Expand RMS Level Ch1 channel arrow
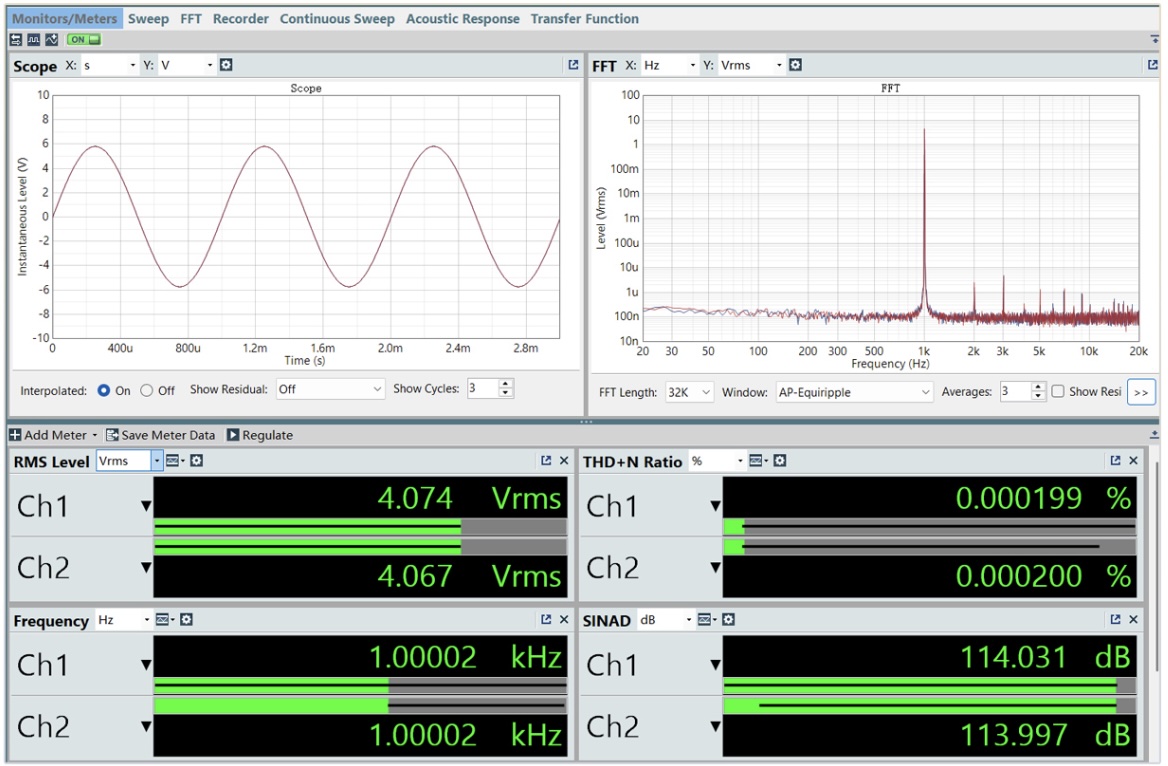The height and width of the screenshot is (766, 1168). click(146, 506)
